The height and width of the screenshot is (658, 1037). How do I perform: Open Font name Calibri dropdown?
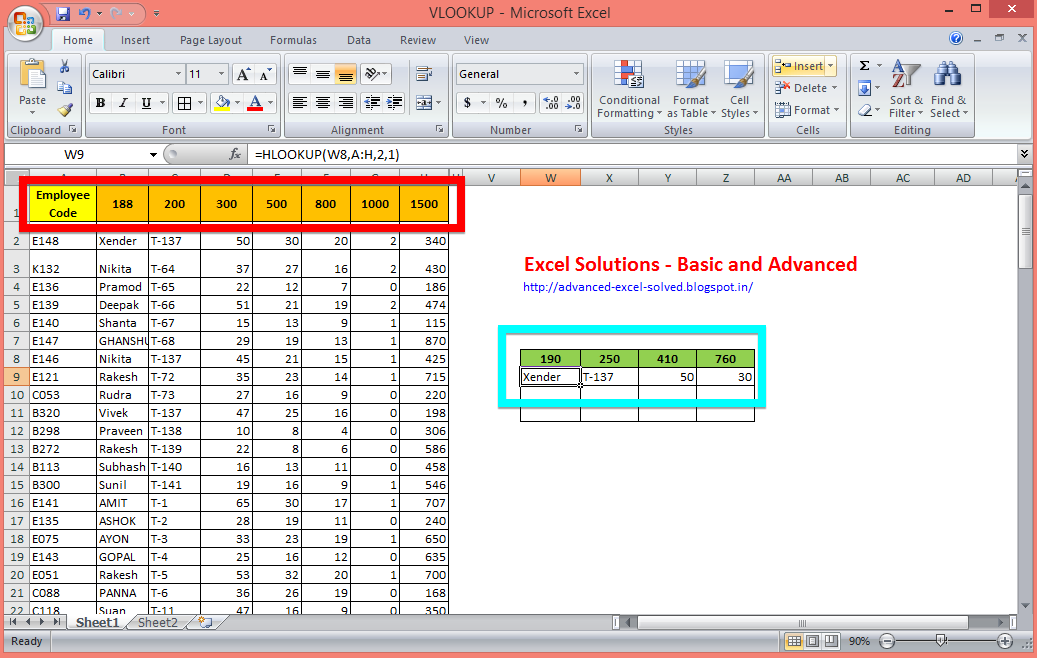click(178, 74)
